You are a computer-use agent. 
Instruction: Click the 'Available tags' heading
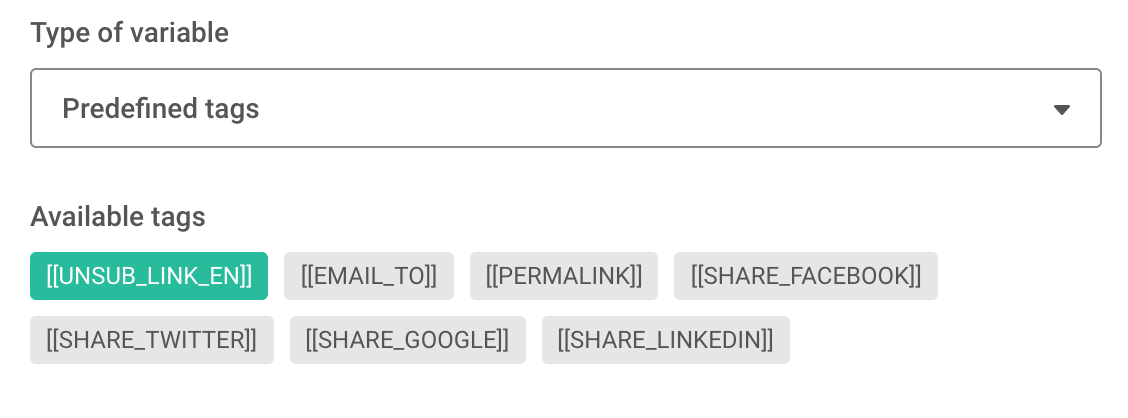tap(118, 217)
